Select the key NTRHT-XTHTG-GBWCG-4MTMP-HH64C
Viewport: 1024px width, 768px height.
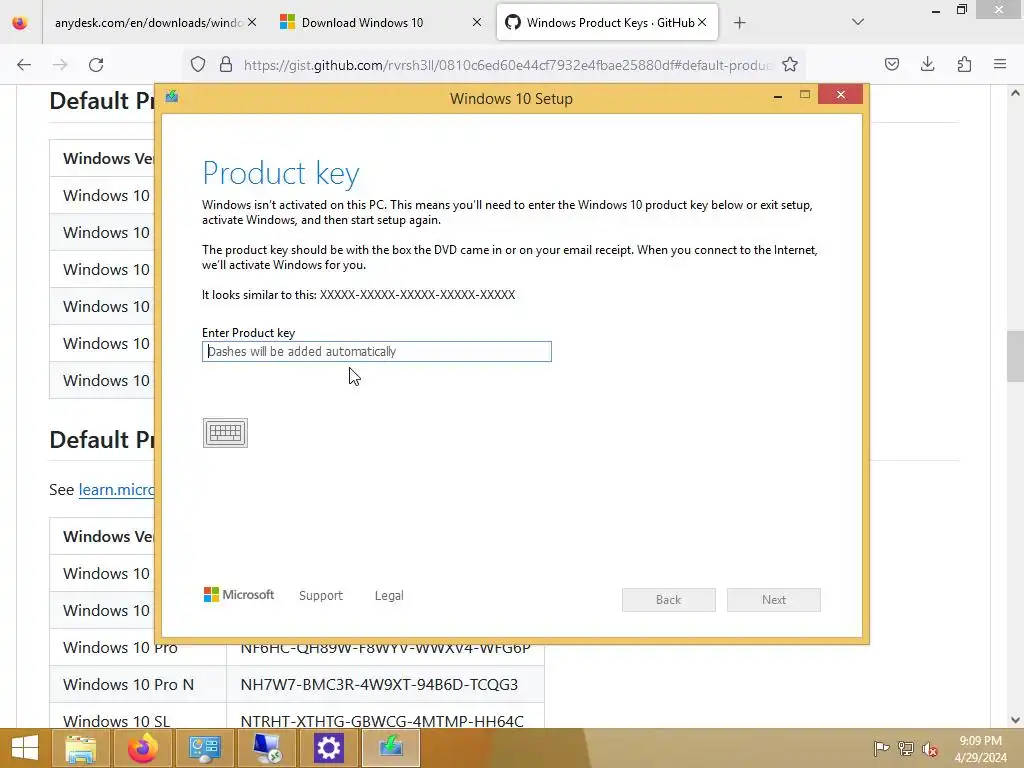382,721
